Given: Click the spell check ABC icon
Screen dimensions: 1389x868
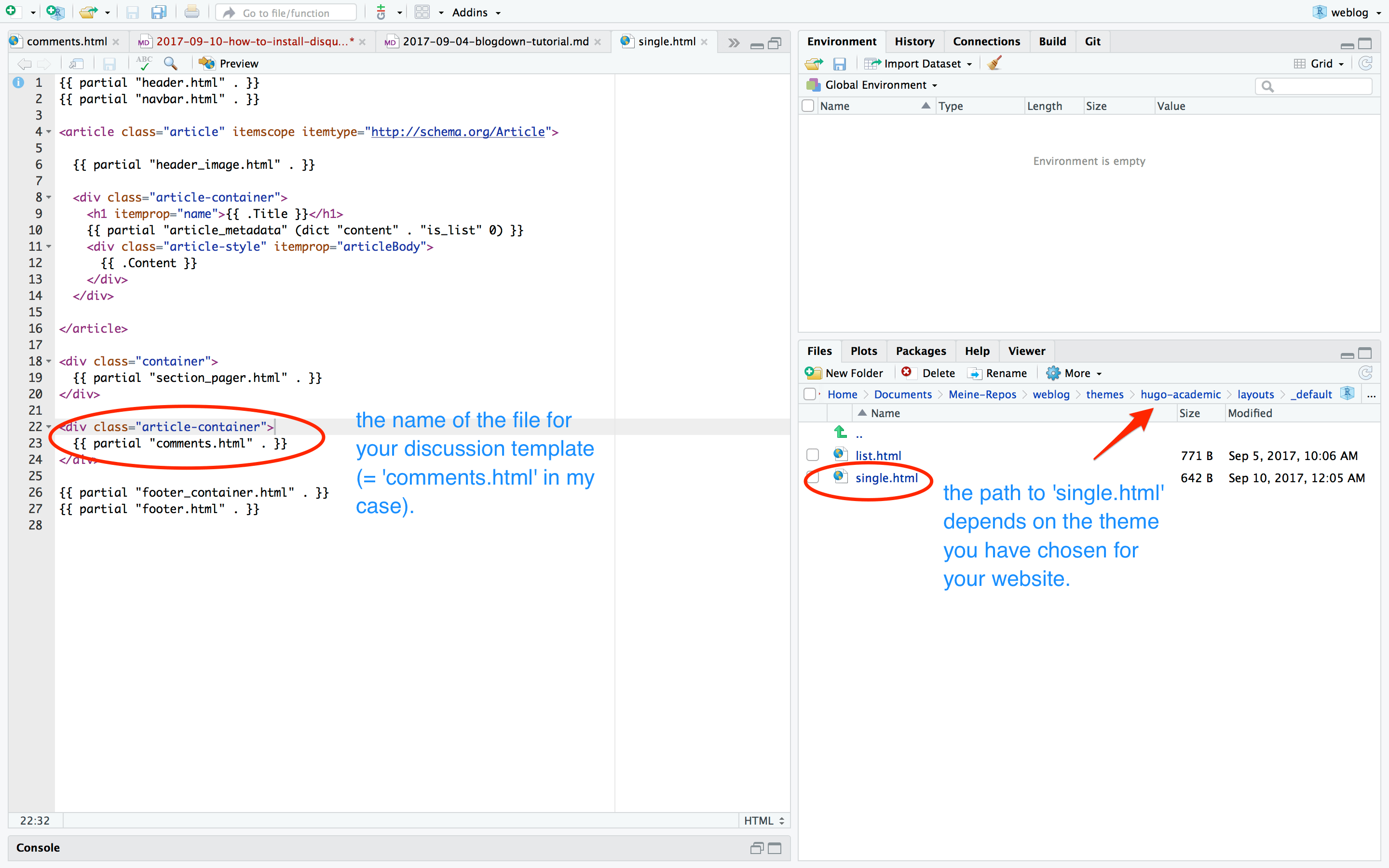Looking at the screenshot, I should coord(144,63).
